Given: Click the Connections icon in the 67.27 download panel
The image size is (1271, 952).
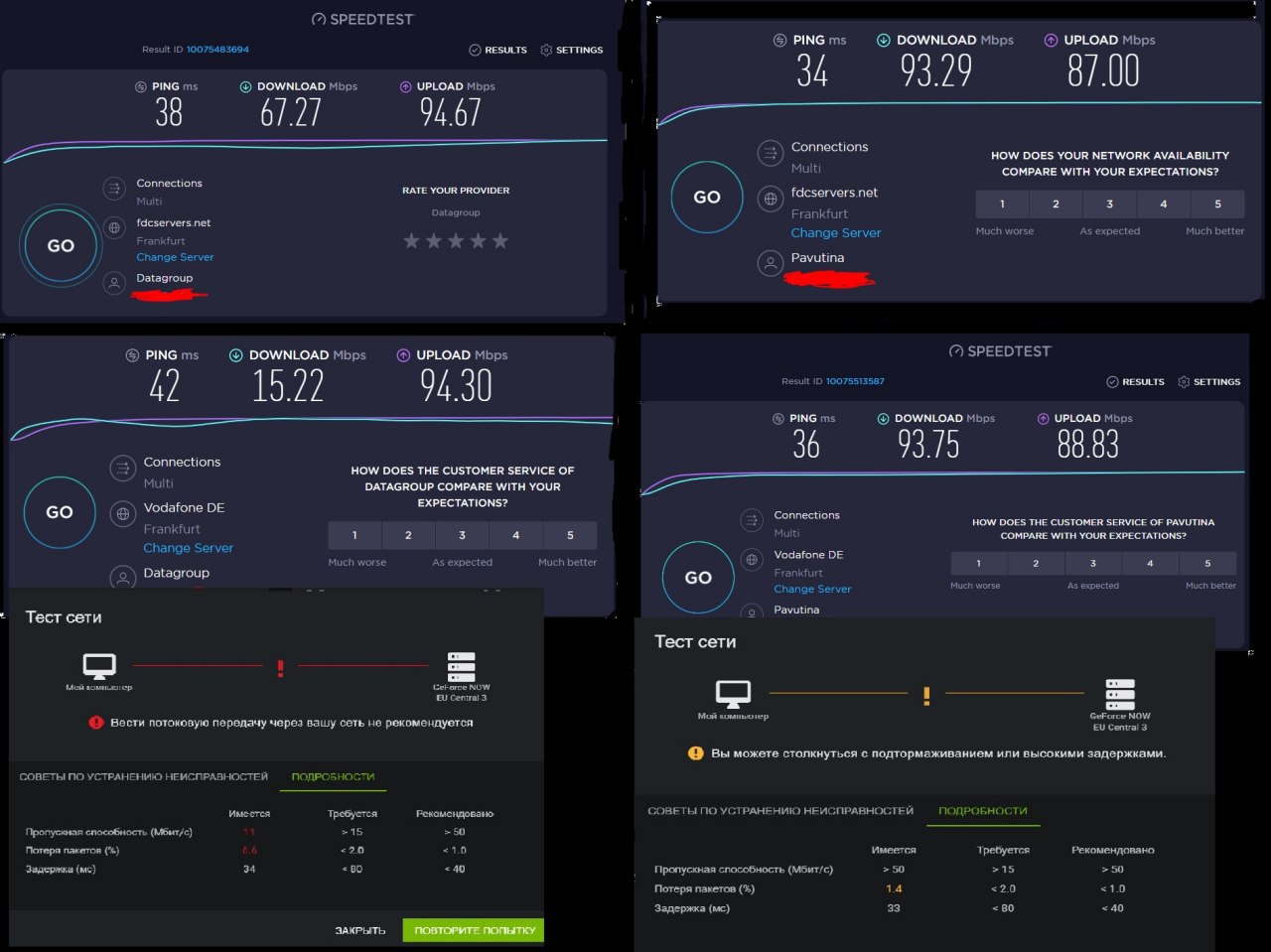Looking at the screenshot, I should pos(114,188).
